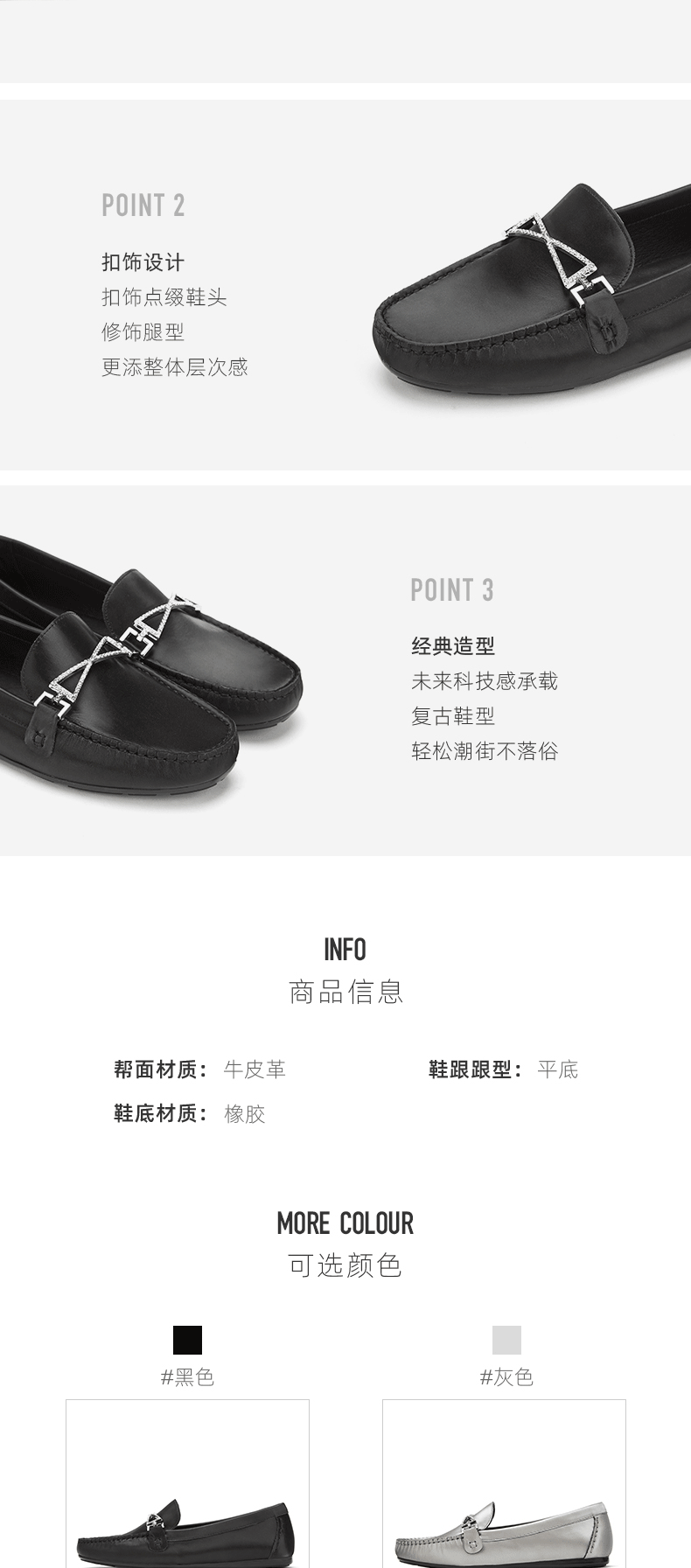Click the POINT 3 heading
This screenshot has width=691, height=1568.
tap(452, 590)
